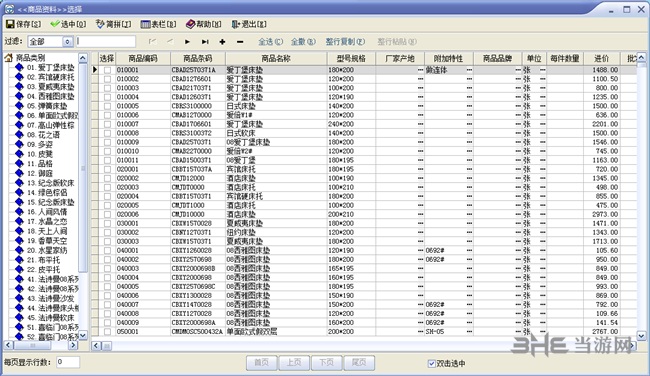The width and height of the screenshot is (650, 376).
Task: Click the window's application icon in title bar
Action: 9,8
